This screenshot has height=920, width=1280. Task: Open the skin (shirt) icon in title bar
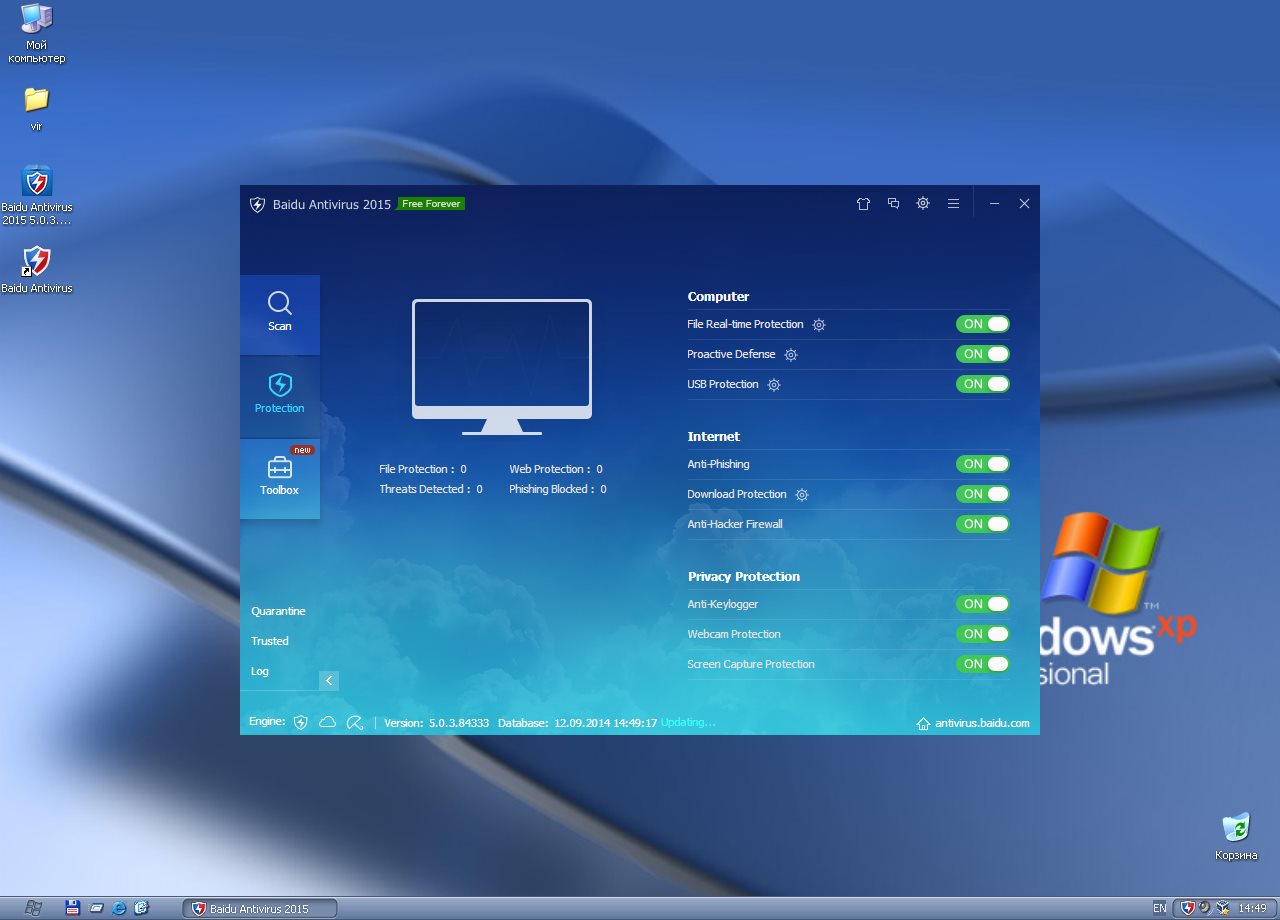(x=863, y=203)
